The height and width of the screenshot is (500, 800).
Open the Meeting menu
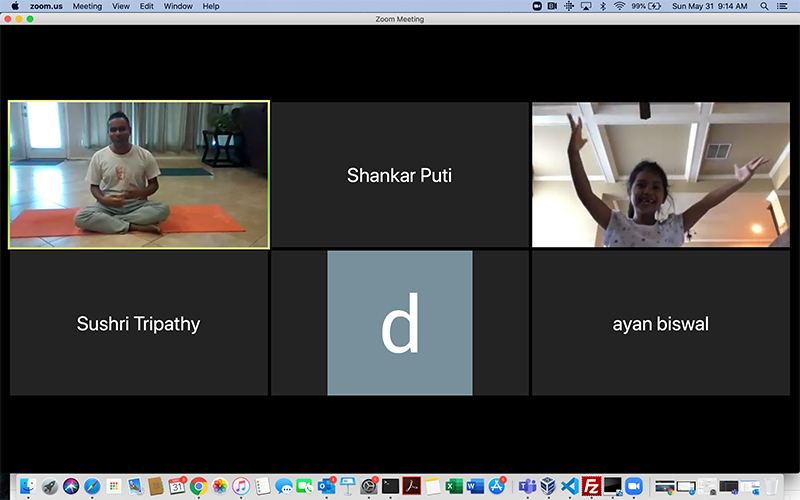[x=87, y=6]
